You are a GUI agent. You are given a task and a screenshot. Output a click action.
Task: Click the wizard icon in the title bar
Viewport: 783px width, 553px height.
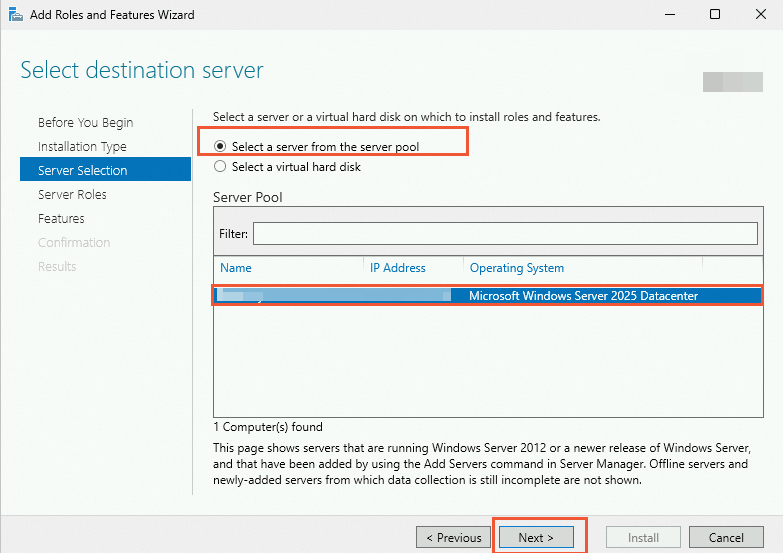[15, 14]
